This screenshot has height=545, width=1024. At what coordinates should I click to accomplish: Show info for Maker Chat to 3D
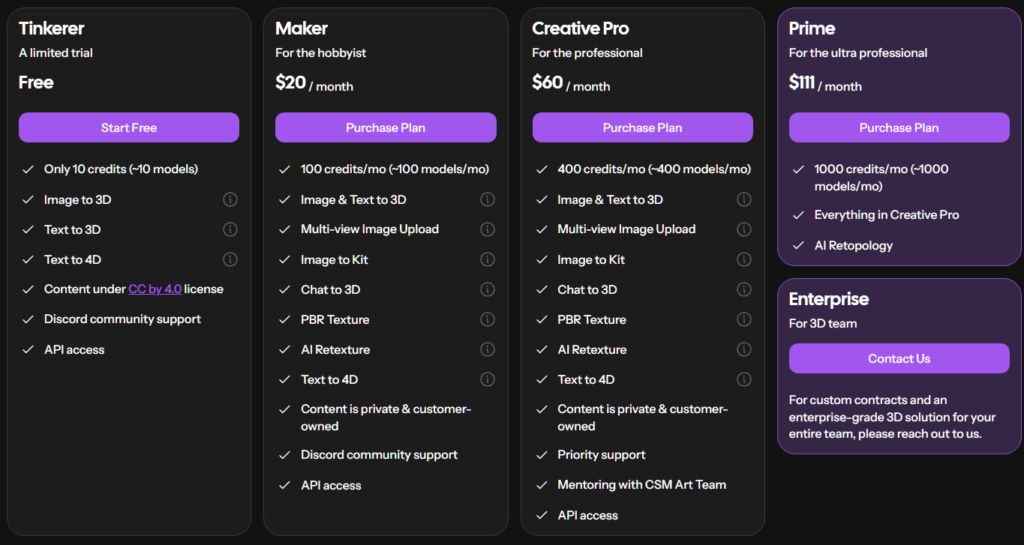click(487, 290)
